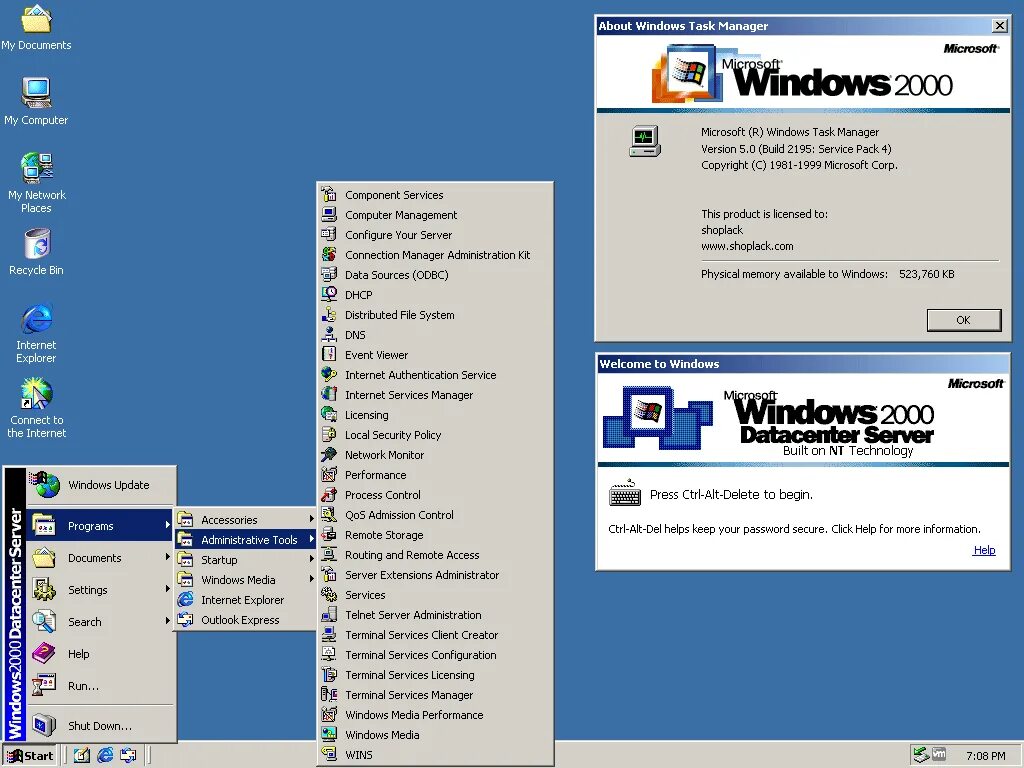Select My Network Places desktop icon
Image resolution: width=1024 pixels, height=768 pixels.
pos(37,183)
